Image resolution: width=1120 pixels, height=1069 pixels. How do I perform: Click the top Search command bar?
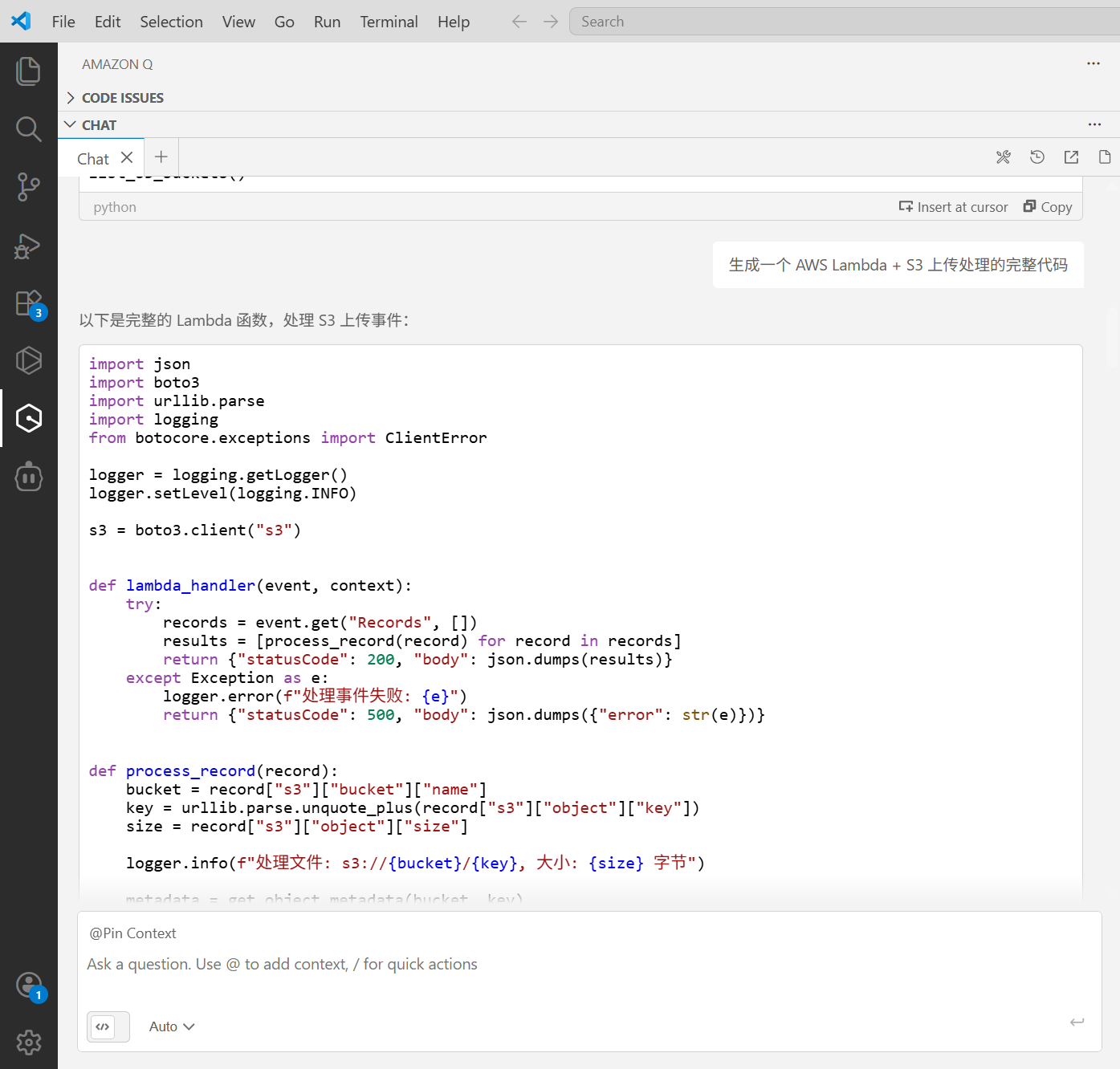[845, 22]
